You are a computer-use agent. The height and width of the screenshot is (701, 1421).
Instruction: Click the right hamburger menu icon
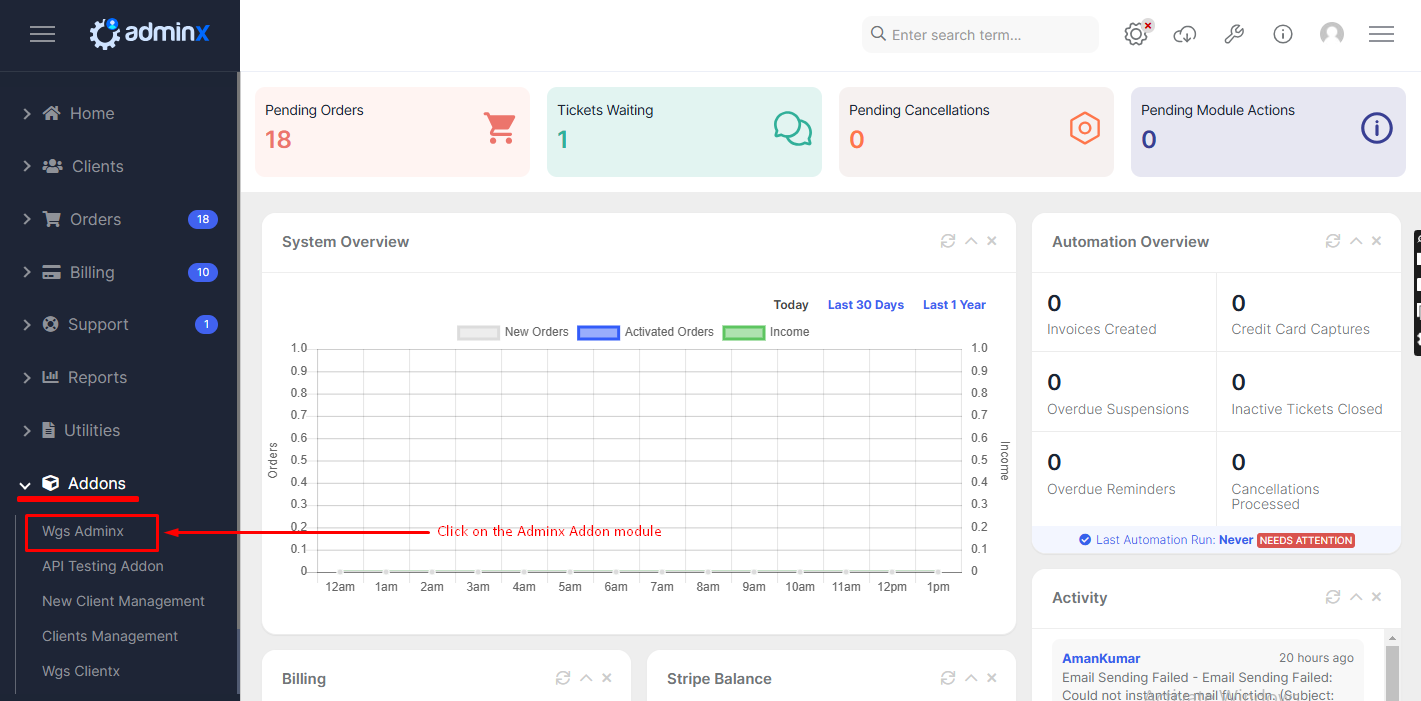(x=1381, y=34)
